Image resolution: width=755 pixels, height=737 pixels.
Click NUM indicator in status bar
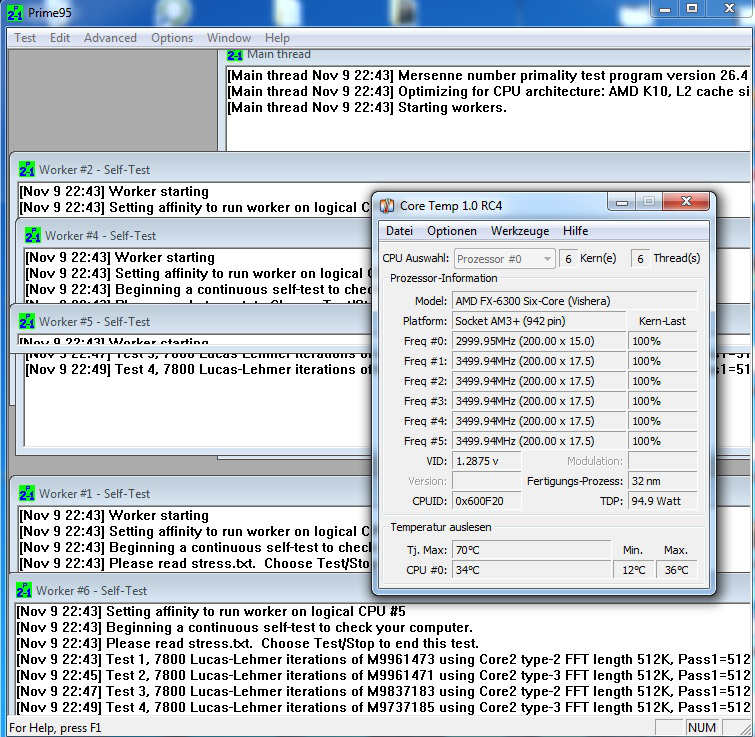pos(702,727)
